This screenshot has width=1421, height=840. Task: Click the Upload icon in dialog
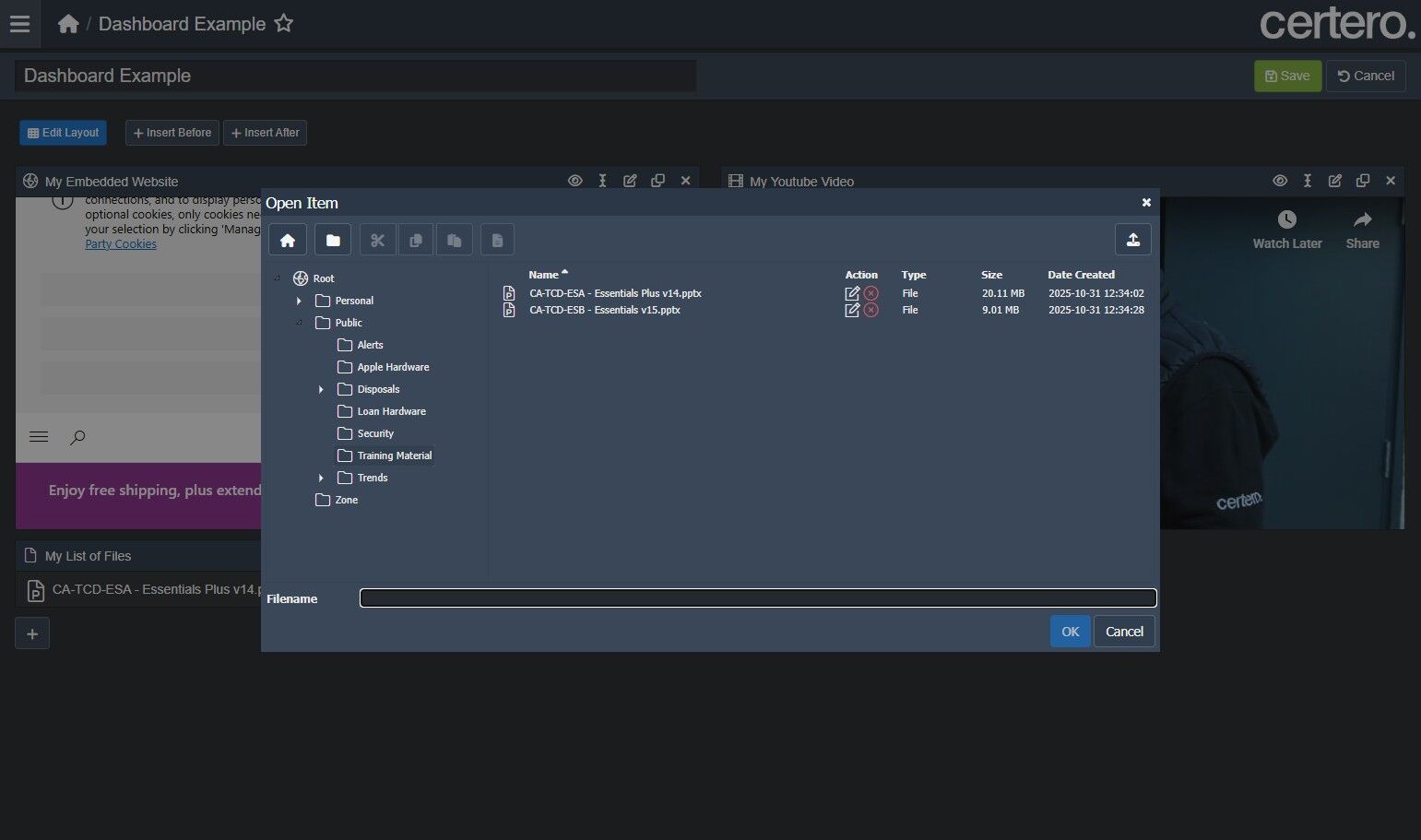[x=1133, y=240]
